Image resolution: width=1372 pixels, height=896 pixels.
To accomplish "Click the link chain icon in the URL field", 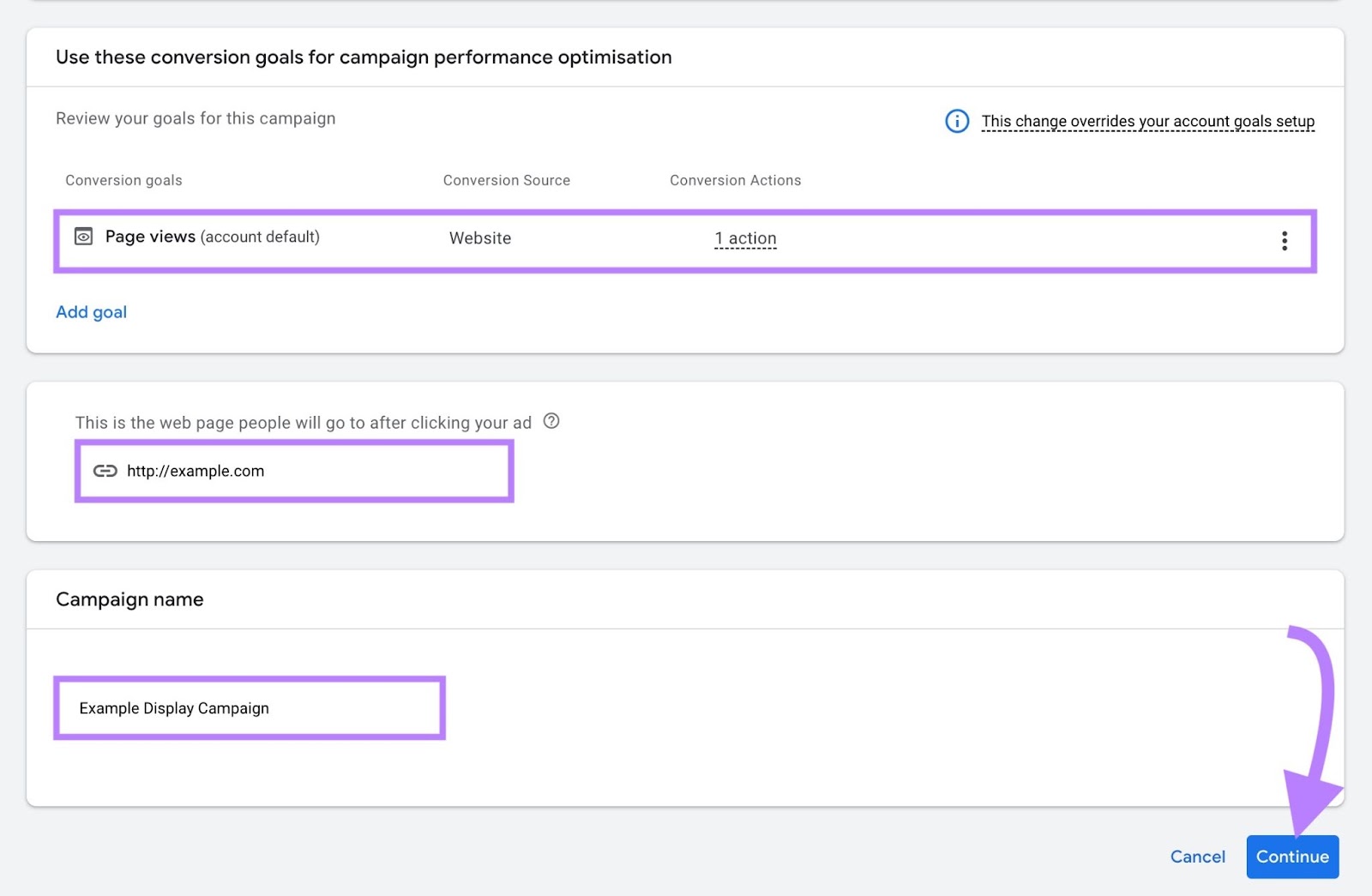I will tap(104, 471).
